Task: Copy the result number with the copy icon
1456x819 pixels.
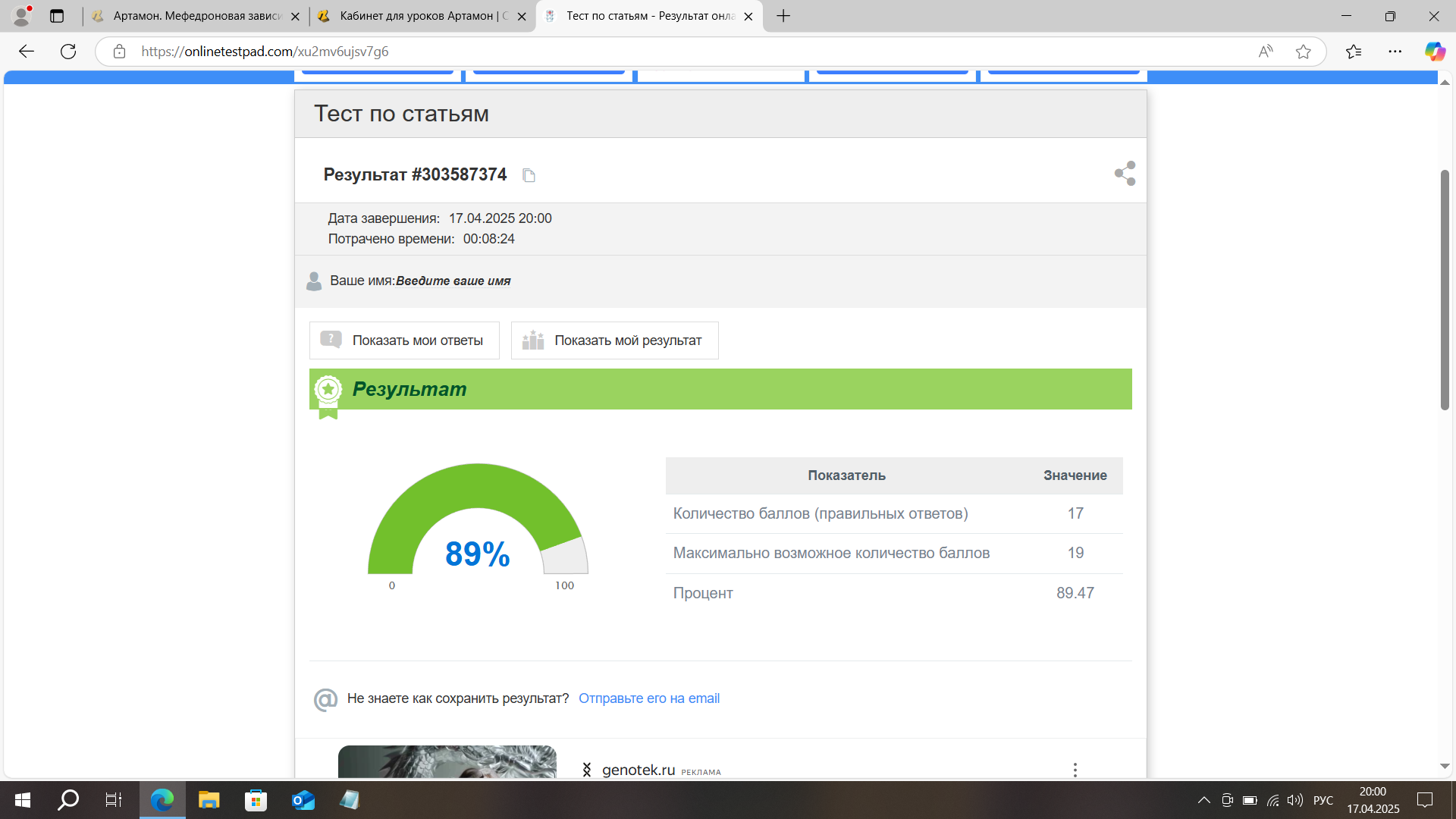Action: point(529,176)
